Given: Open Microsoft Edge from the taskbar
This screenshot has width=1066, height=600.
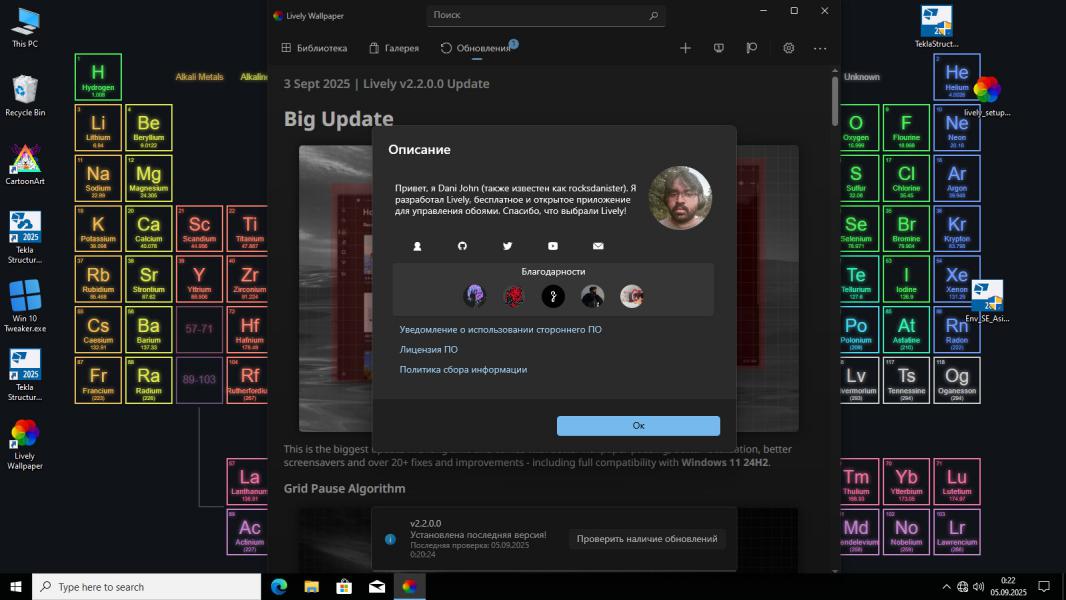Looking at the screenshot, I should 279,587.
